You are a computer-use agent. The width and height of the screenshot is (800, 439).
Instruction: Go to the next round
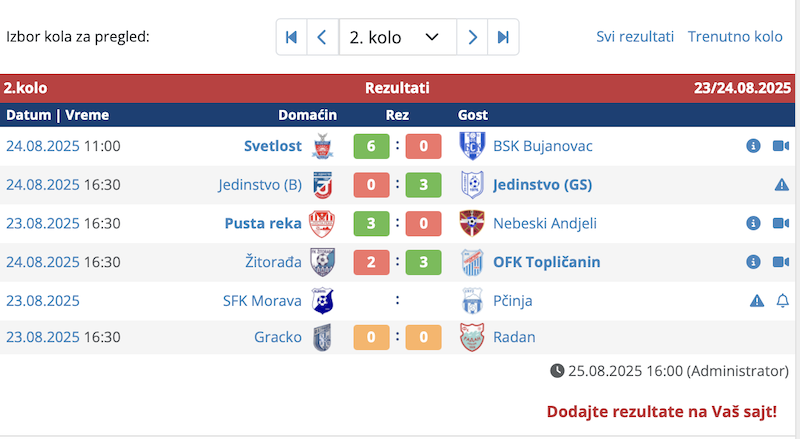[x=472, y=37]
